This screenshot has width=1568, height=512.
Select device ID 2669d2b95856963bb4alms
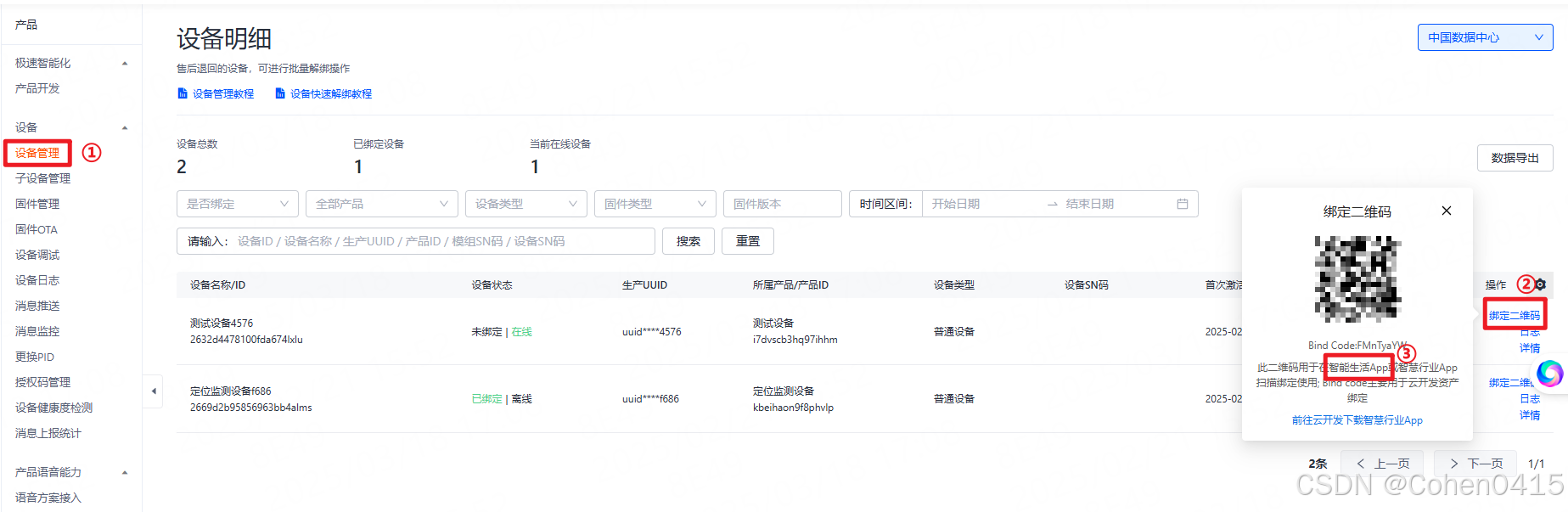251,408
